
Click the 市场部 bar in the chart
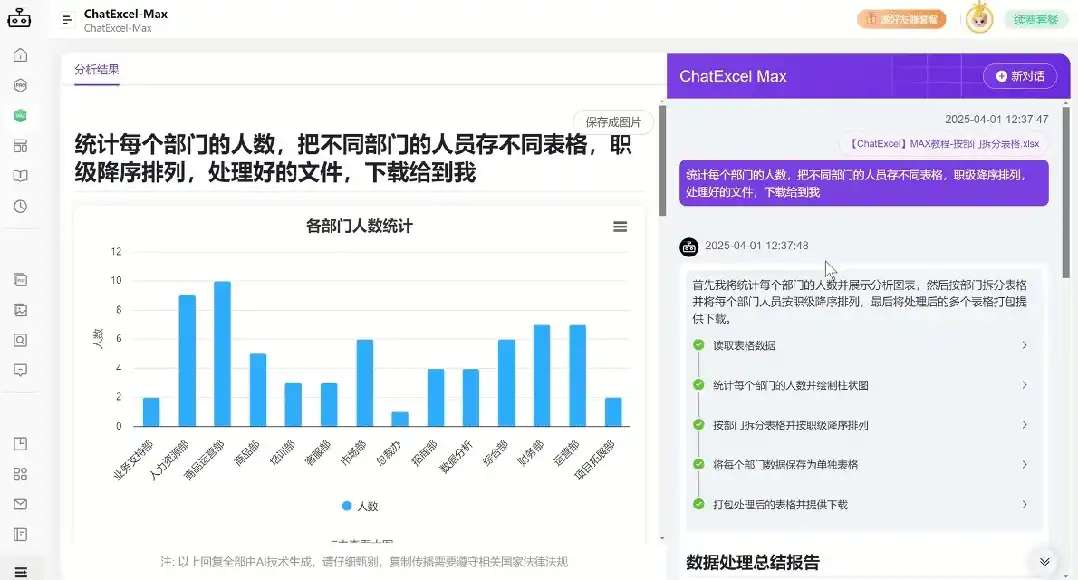click(364, 383)
